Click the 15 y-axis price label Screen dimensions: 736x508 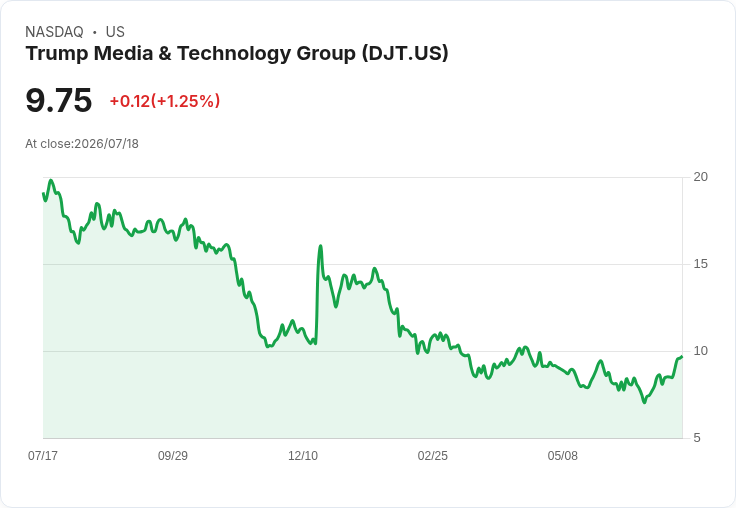pos(700,264)
